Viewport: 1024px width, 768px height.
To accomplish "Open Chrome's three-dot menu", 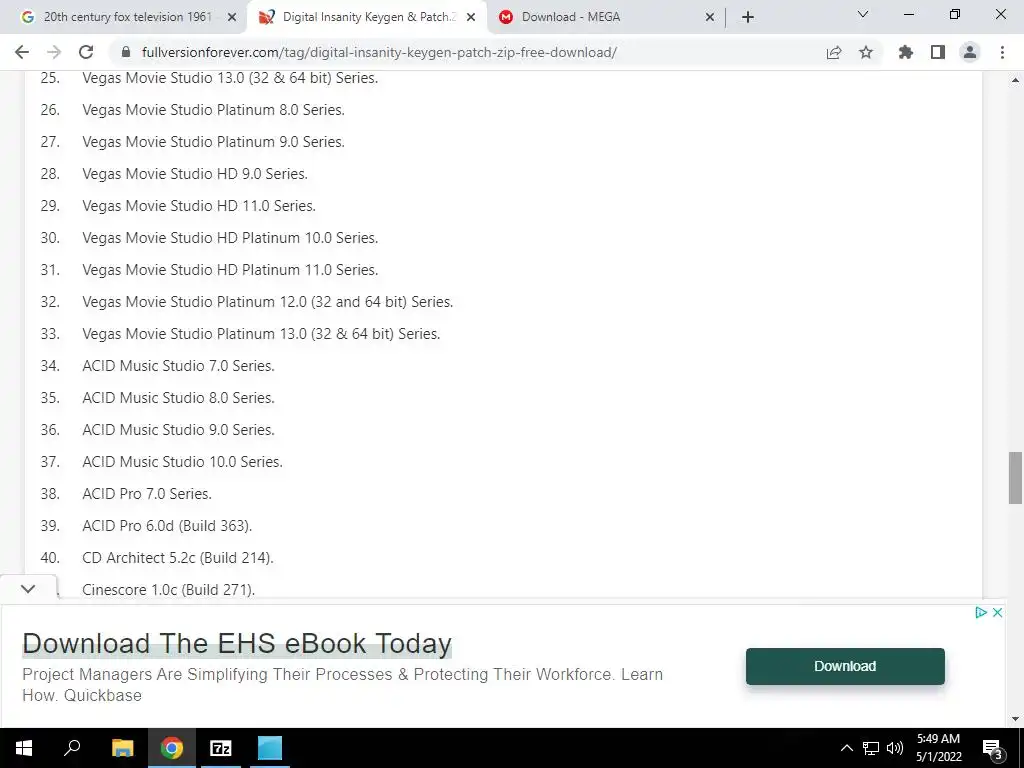I will click(1002, 52).
